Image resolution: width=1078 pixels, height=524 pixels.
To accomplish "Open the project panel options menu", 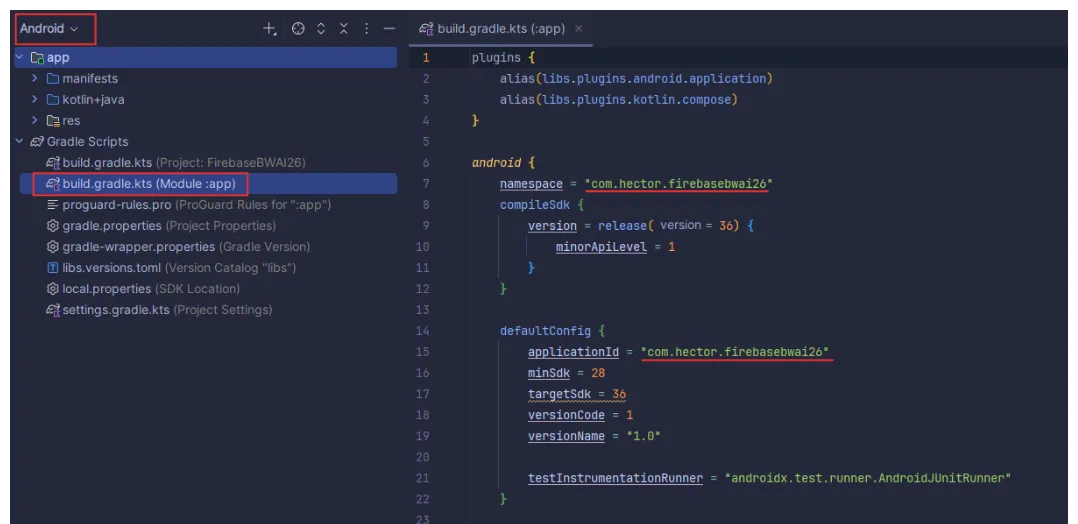I will pyautogui.click(x=366, y=28).
